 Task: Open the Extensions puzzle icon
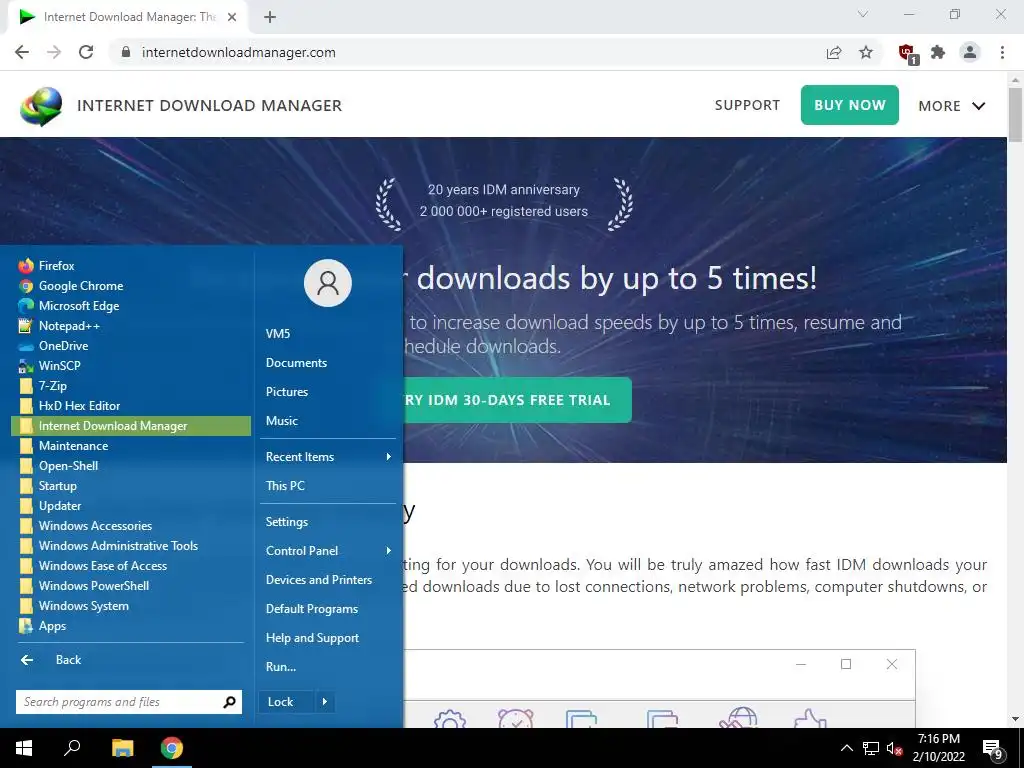[938, 52]
